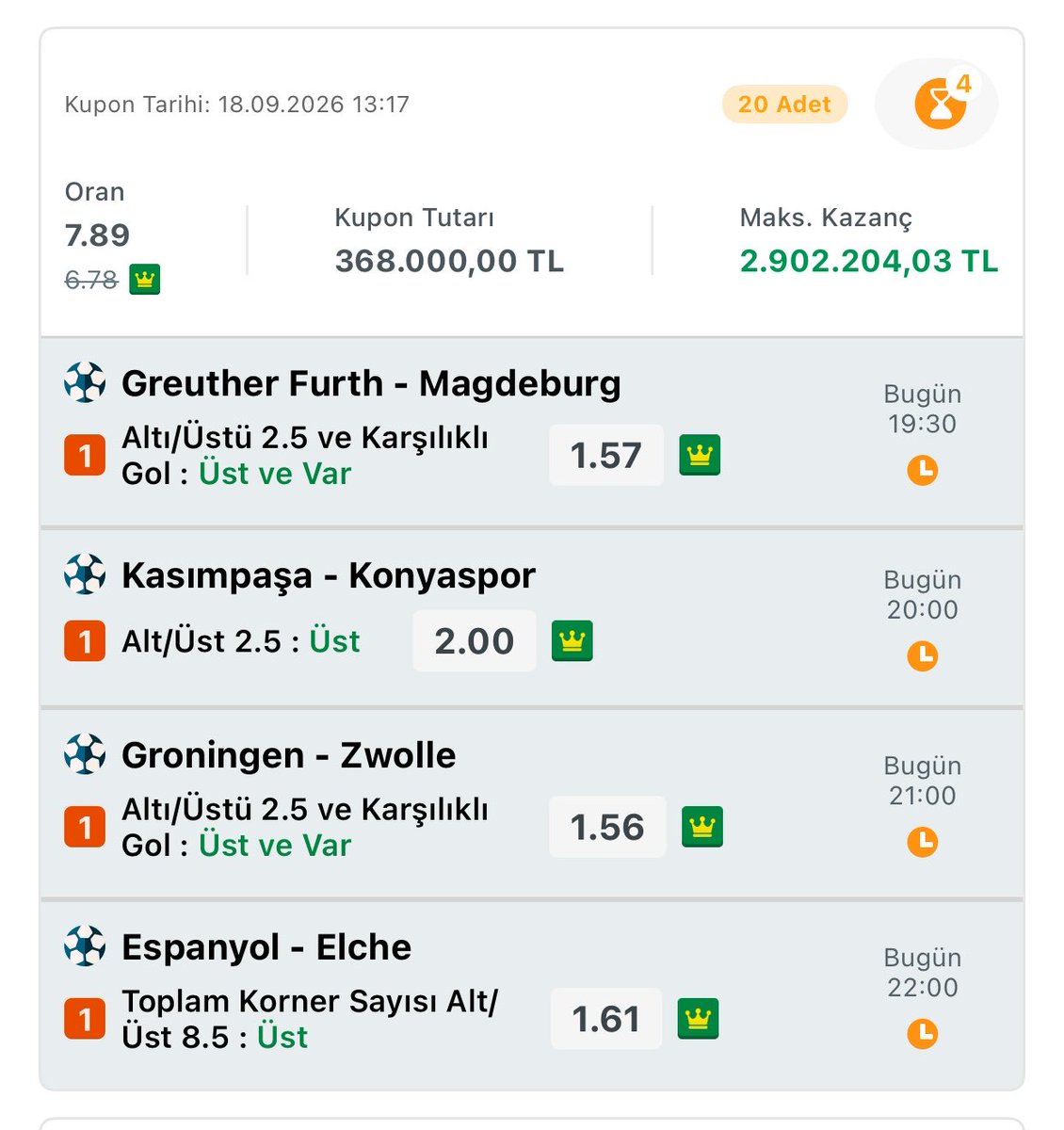
Task: Click the Maks. Kazanç amount 2.902.204,03 TL
Action: coord(868,261)
